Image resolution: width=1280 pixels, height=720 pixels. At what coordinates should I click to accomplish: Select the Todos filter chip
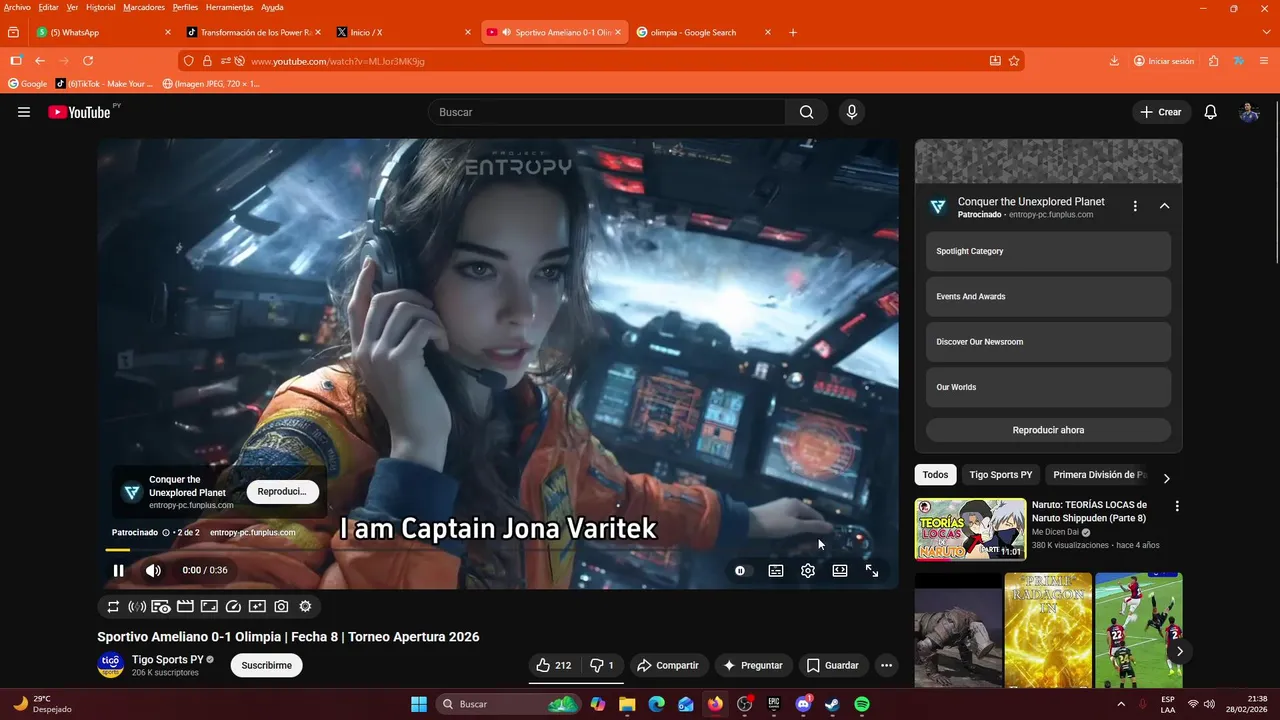[x=935, y=475]
